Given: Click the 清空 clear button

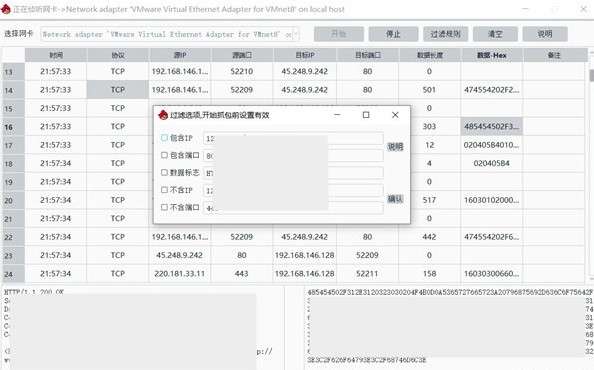Looking at the screenshot, I should (x=496, y=34).
